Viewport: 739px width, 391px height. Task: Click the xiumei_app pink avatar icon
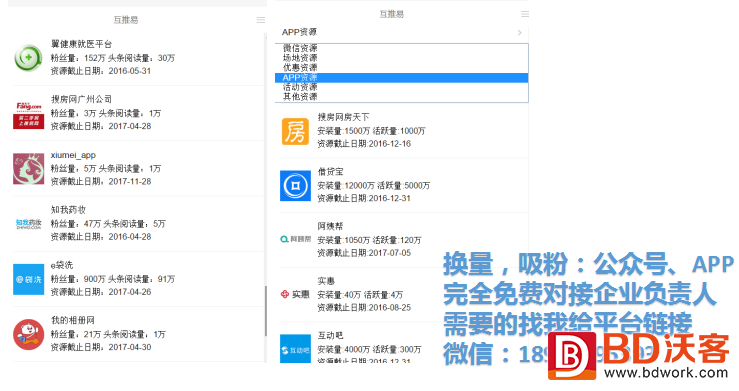point(28,169)
